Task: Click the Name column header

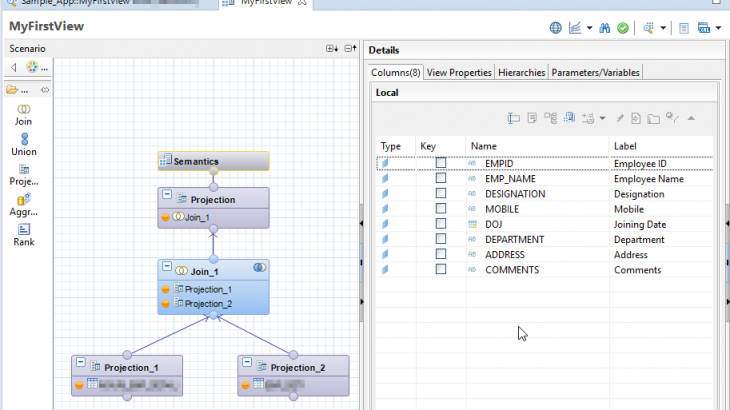Action: pos(484,146)
